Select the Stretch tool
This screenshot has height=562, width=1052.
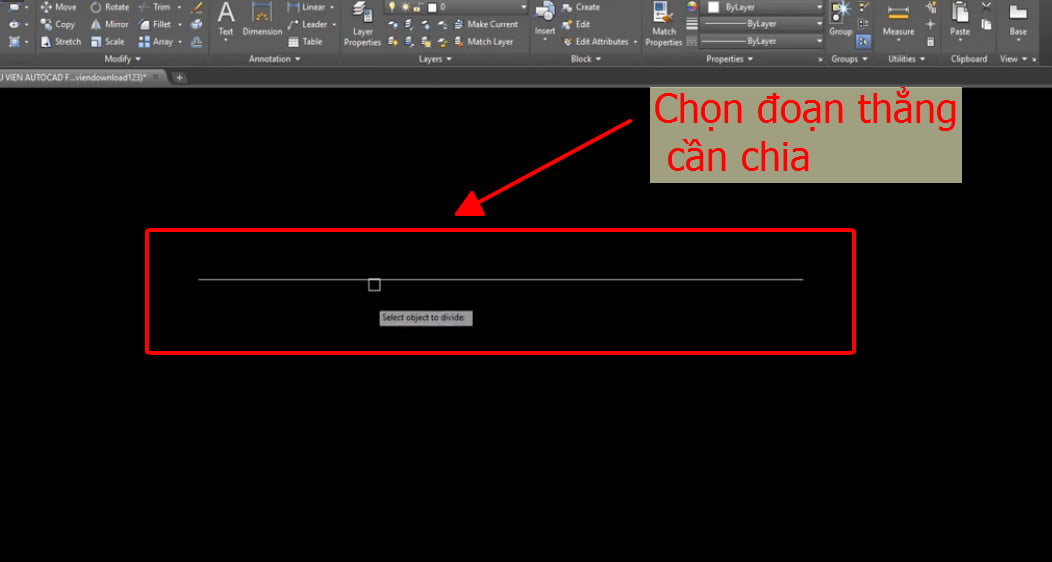point(60,42)
